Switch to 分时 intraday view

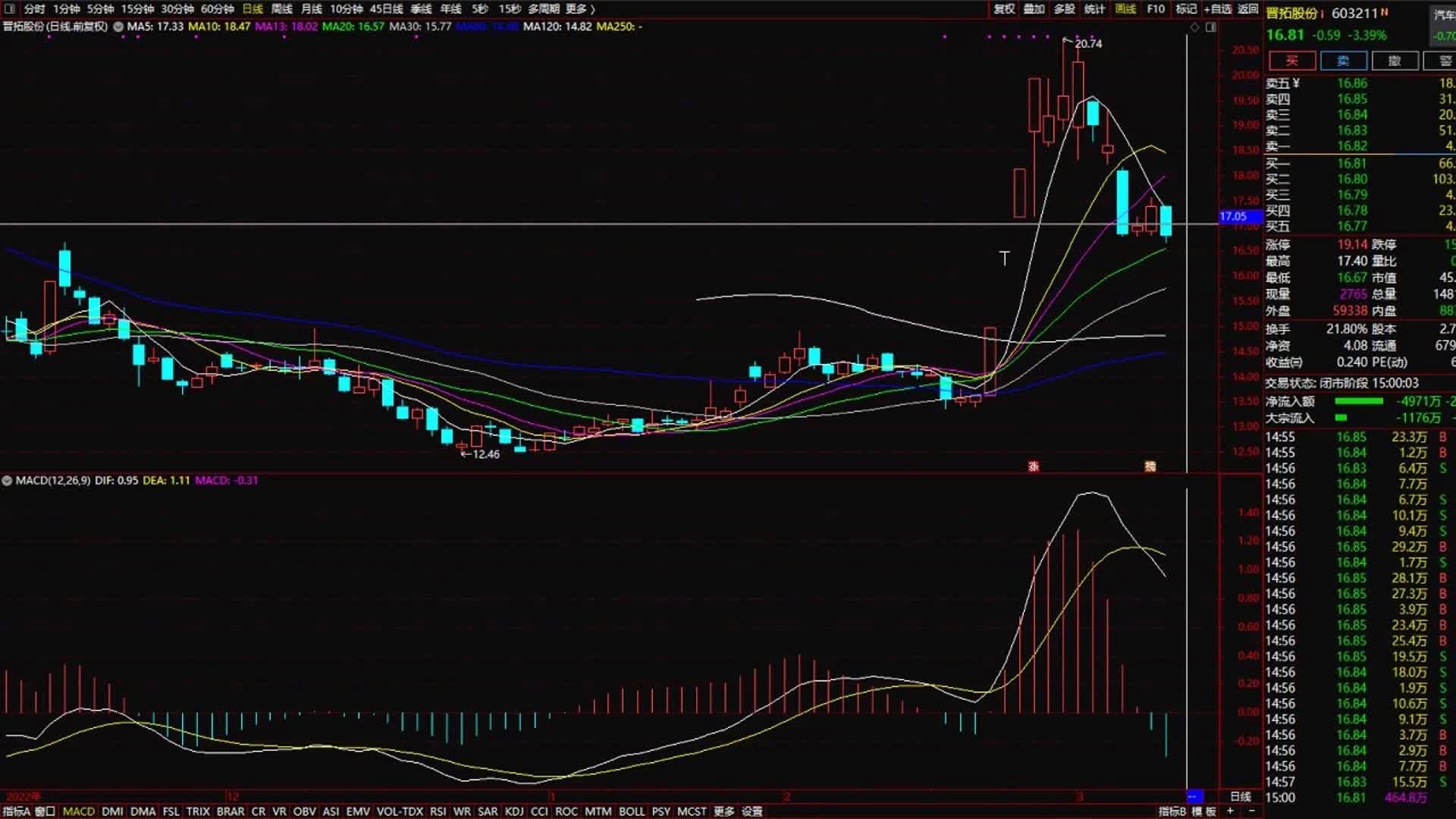click(34, 9)
